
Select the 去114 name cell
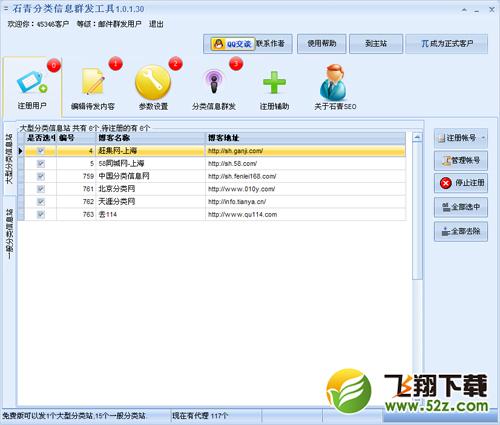click(151, 214)
